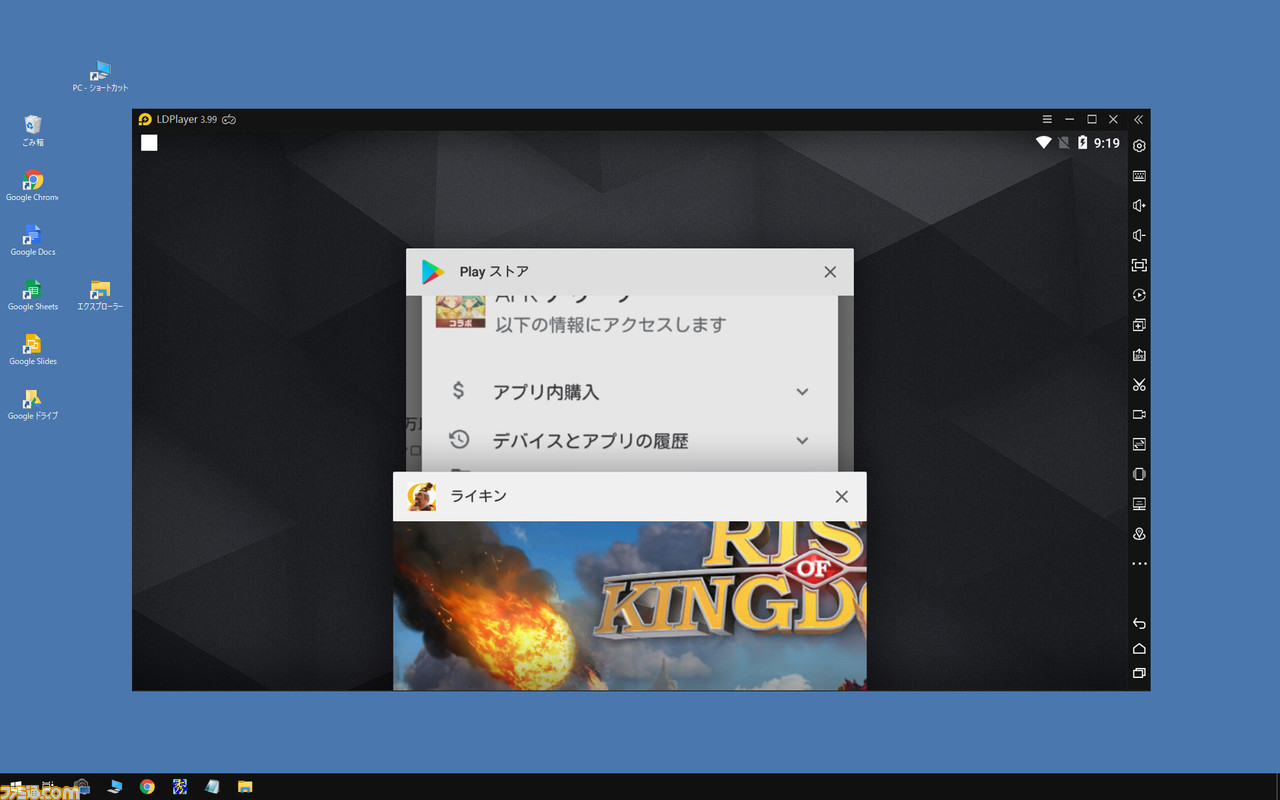
Task: Open LDPlayer hamburger menu in title bar
Action: tap(1047, 119)
